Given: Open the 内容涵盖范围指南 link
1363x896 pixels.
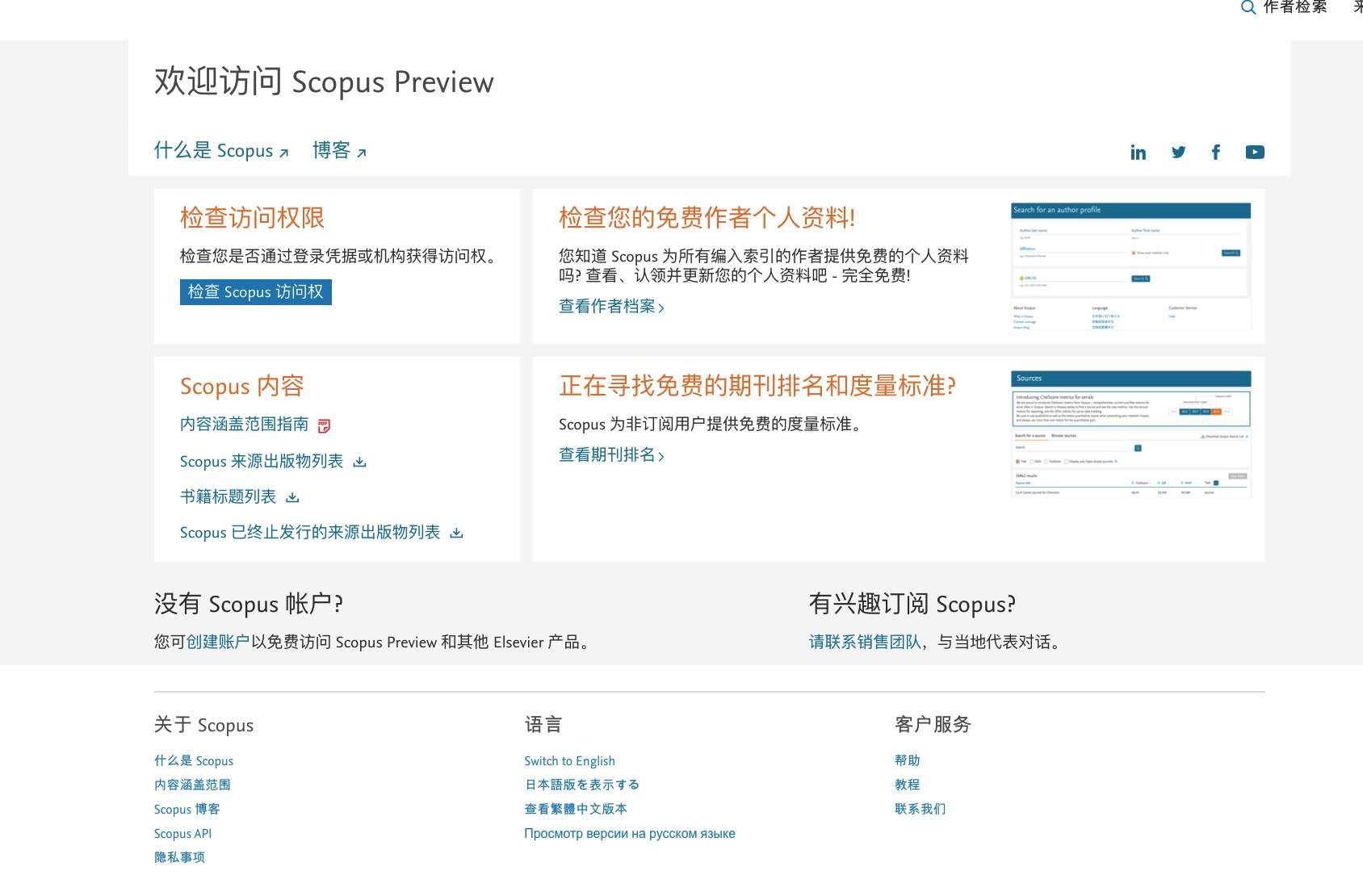Looking at the screenshot, I should 244,425.
